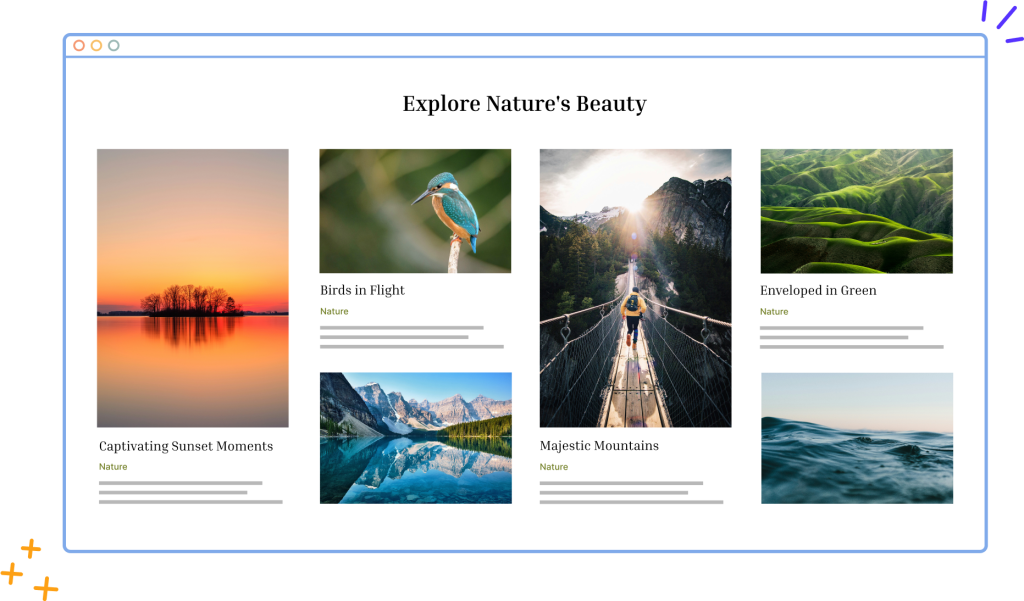This screenshot has height=601, width=1024.
Task: Open the sunset island reflection photo
Action: click(192, 288)
